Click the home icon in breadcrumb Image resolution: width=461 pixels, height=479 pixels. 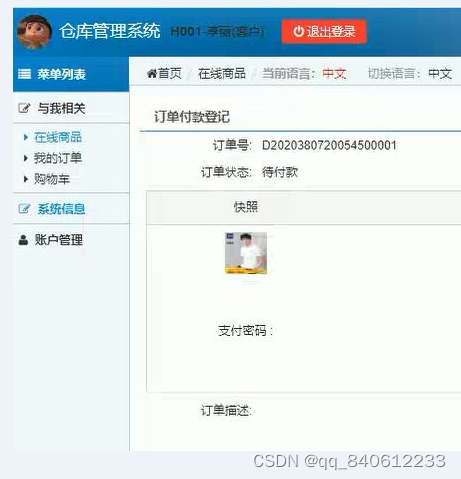(x=152, y=73)
